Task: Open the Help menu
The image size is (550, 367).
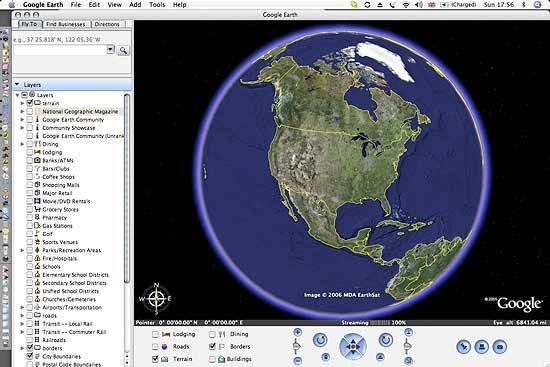Action: [x=180, y=5]
